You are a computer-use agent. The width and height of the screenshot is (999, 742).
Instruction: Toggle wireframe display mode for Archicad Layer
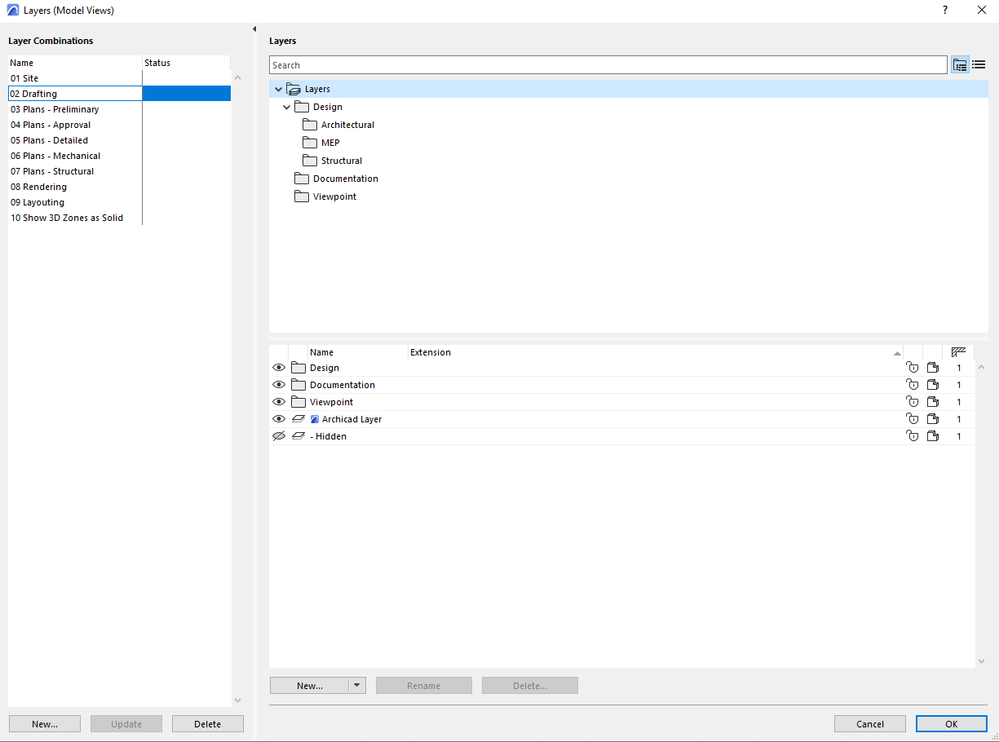[298, 418]
